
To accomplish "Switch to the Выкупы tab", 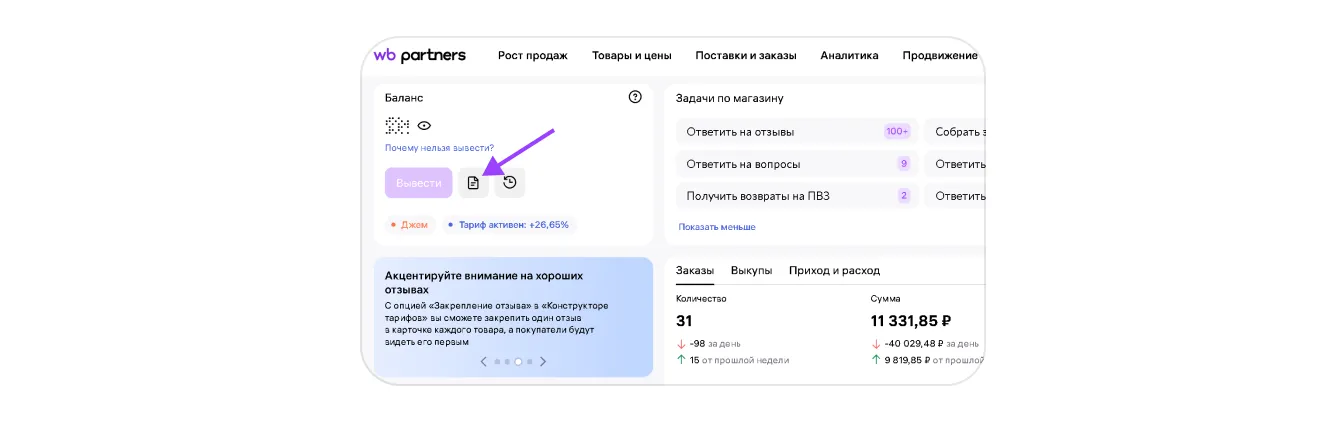I will pyautogui.click(x=751, y=271).
